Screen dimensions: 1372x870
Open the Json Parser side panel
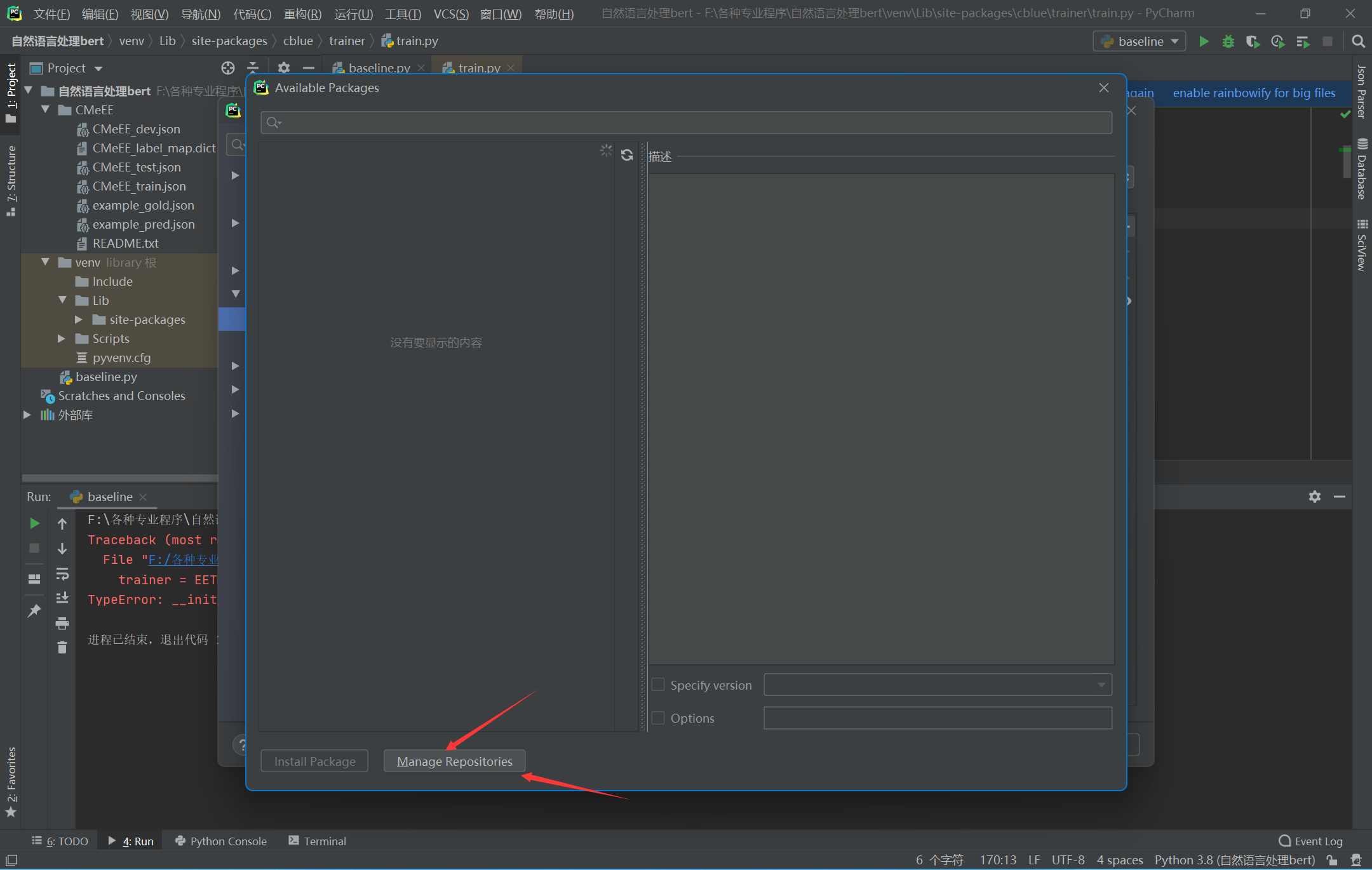click(x=1362, y=91)
